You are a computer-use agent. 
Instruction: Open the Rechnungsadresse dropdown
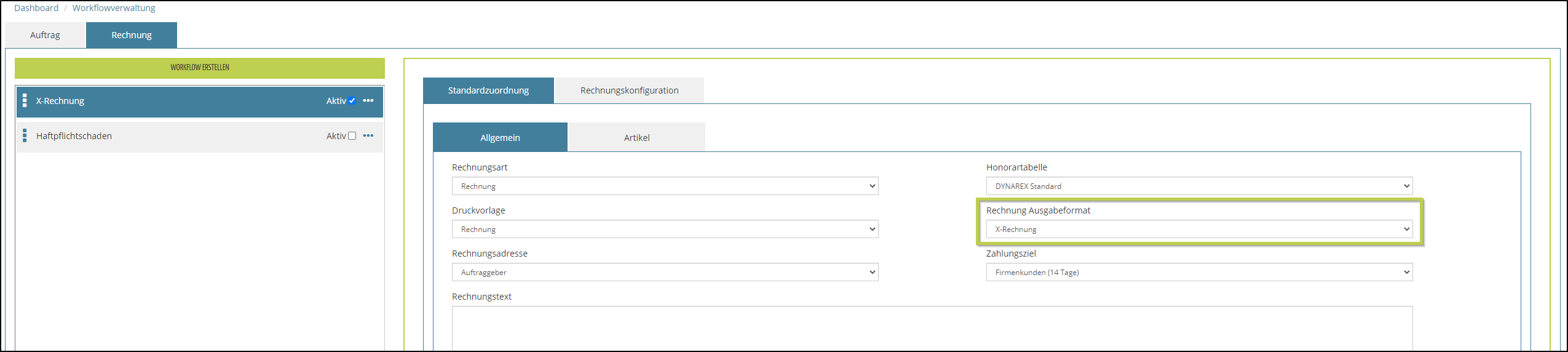[x=665, y=273]
